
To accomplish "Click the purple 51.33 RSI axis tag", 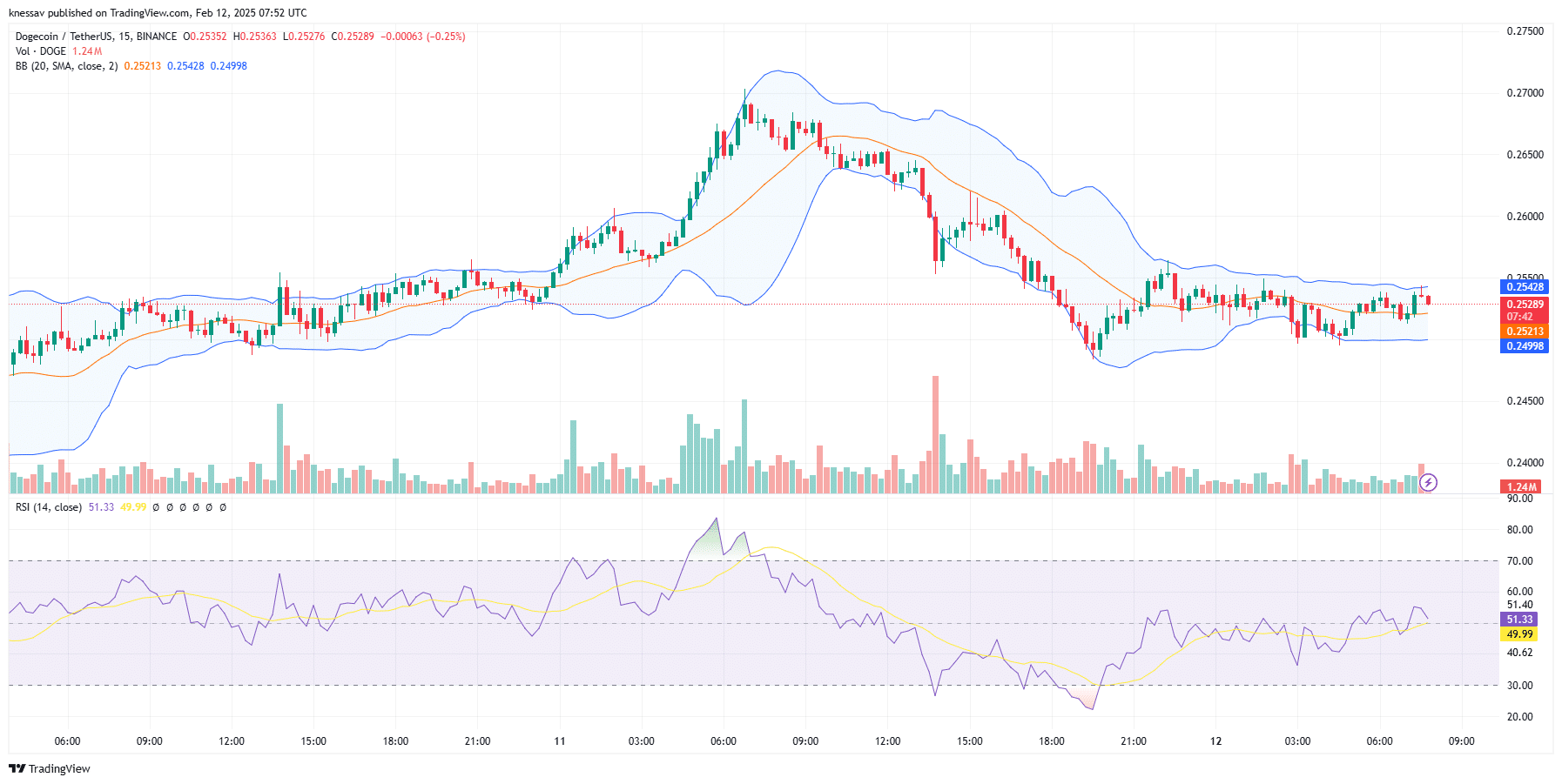I will [x=1518, y=620].
